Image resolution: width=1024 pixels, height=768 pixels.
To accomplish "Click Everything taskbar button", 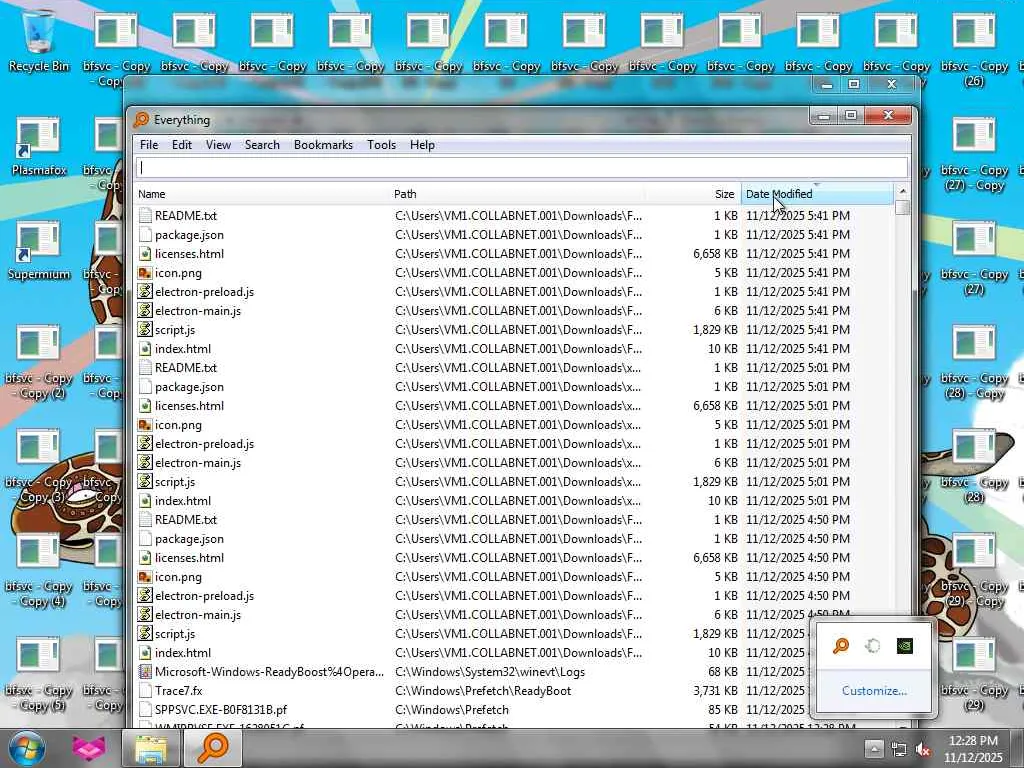I will [x=213, y=749].
